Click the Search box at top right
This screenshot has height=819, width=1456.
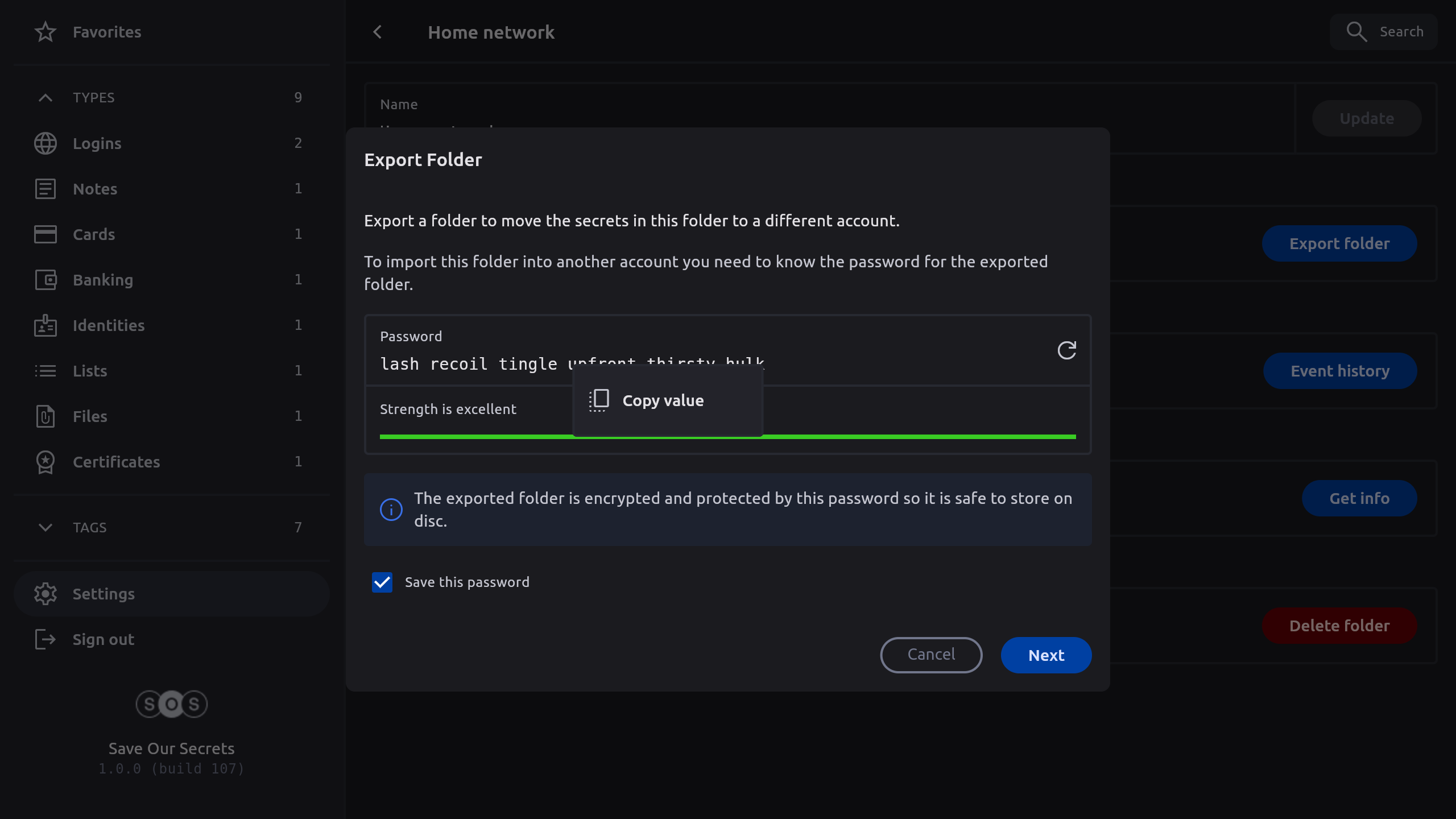[1383, 32]
